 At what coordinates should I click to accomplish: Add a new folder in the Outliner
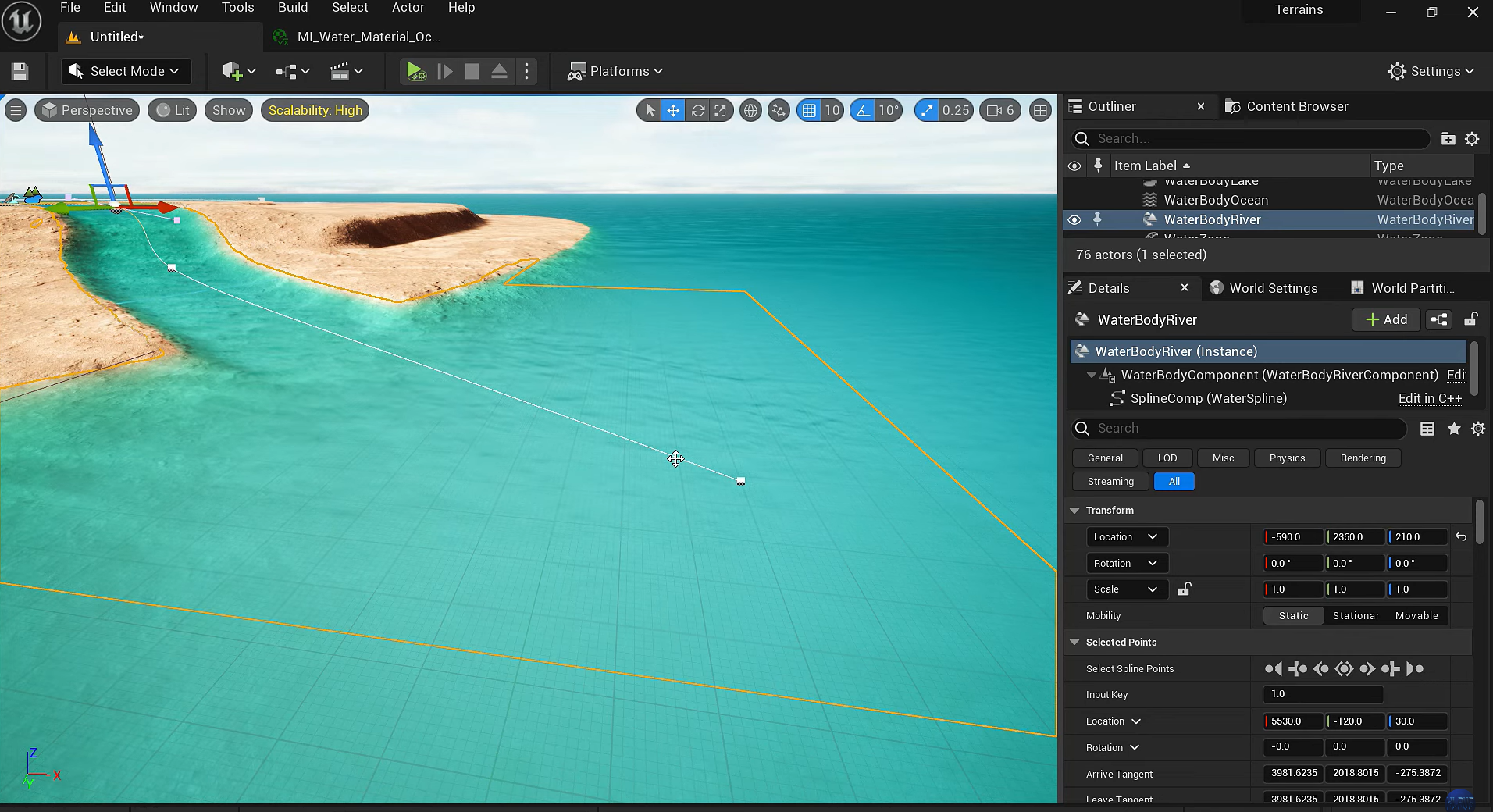pos(1448,139)
